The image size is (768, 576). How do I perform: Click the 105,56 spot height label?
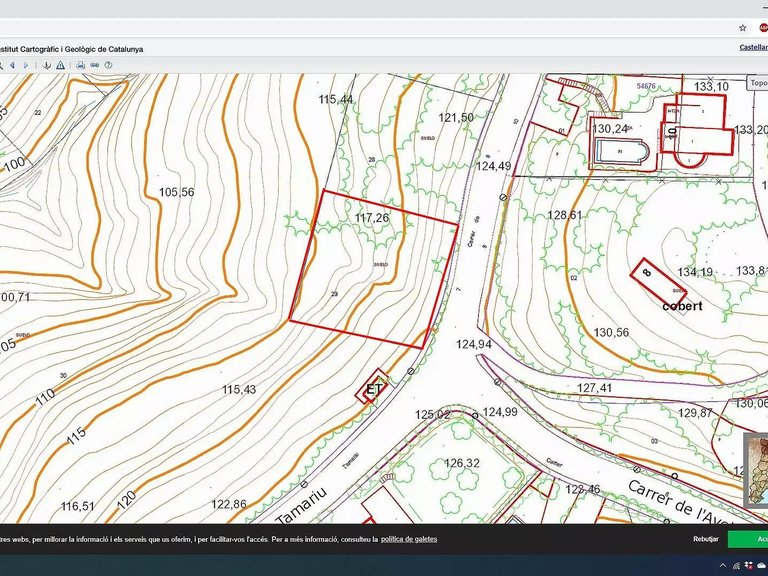(x=176, y=192)
